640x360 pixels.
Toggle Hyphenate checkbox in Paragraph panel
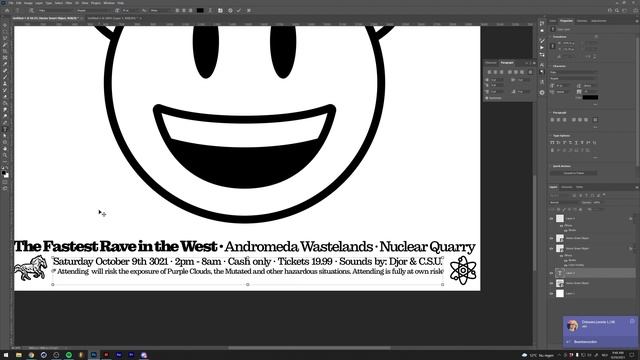487,98
